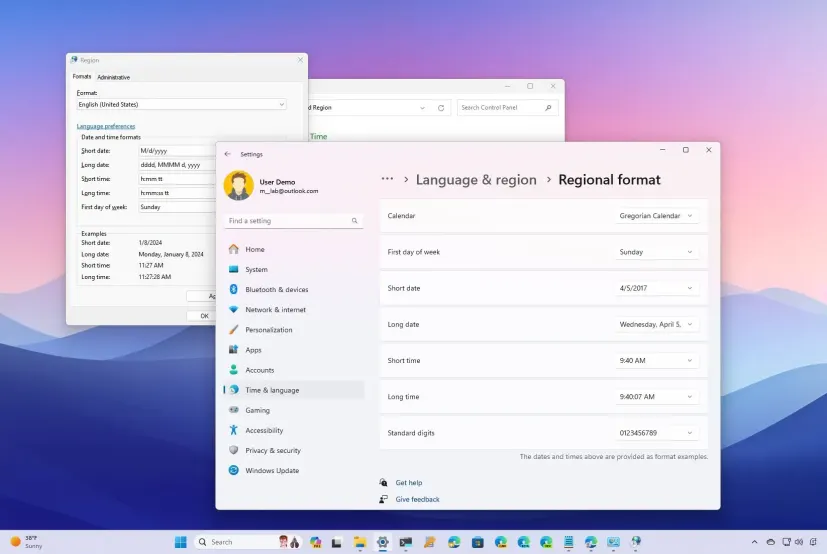Image resolution: width=827 pixels, height=554 pixels.
Task: Go back using the Settings back arrow
Action: pyautogui.click(x=227, y=154)
